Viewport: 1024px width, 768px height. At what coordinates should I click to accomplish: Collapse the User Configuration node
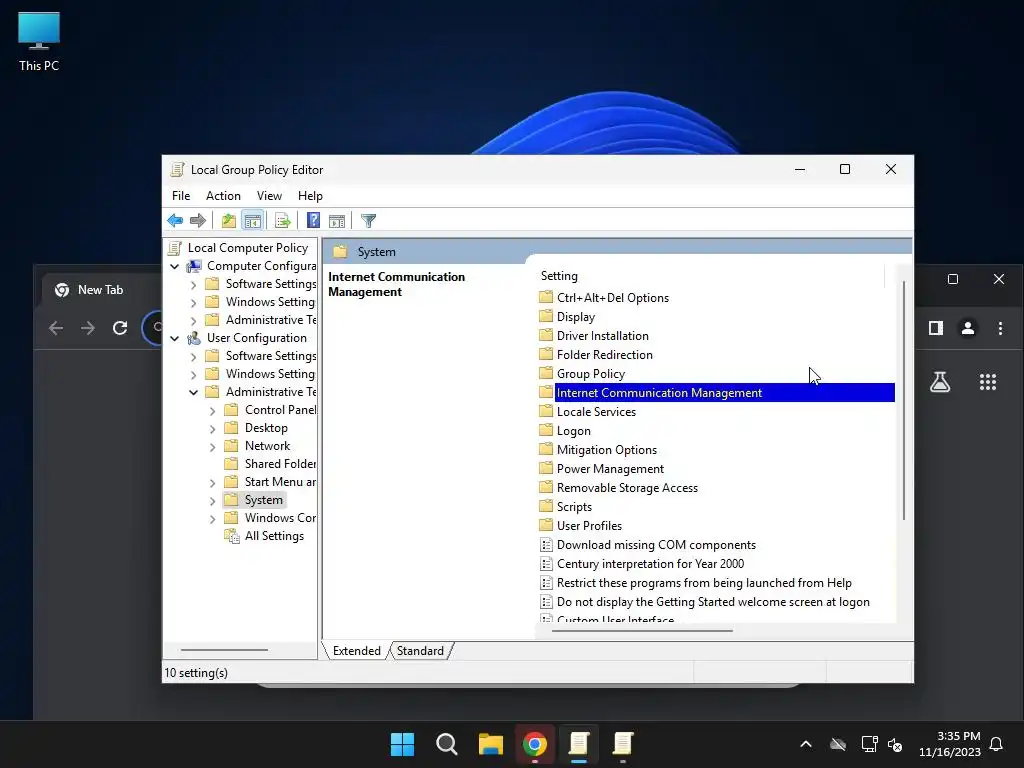[174, 338]
